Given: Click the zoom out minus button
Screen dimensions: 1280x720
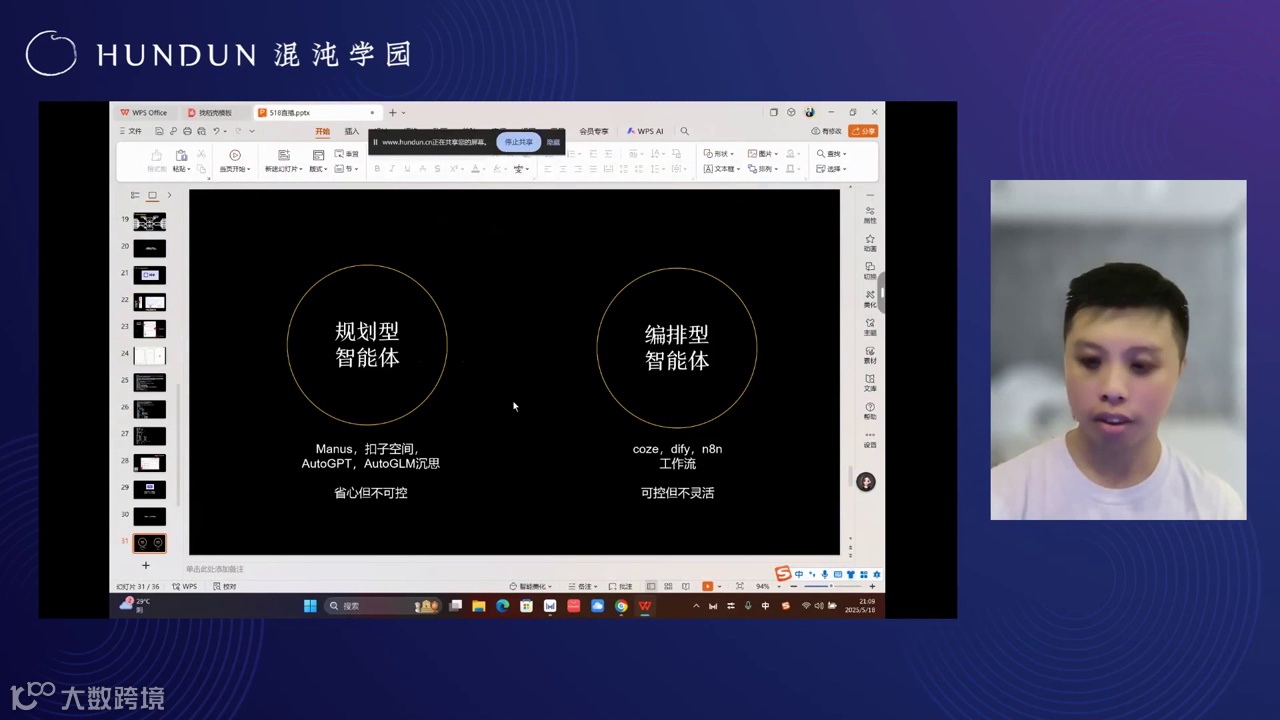Looking at the screenshot, I should point(794,586).
